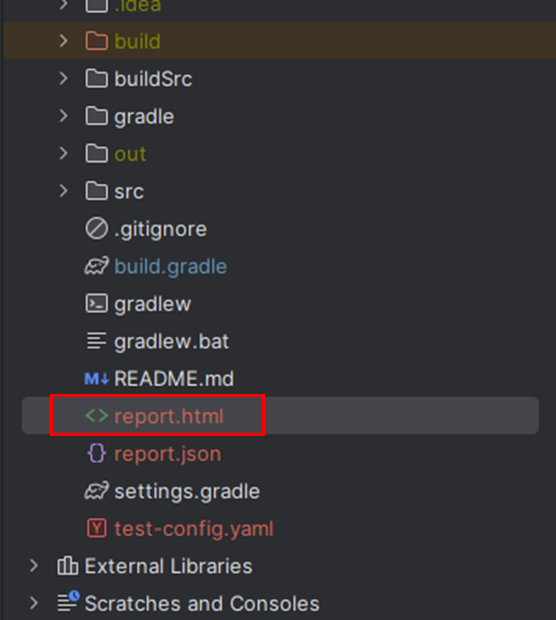Select the gradlew.bat file name
The image size is (556, 620).
click(x=171, y=342)
